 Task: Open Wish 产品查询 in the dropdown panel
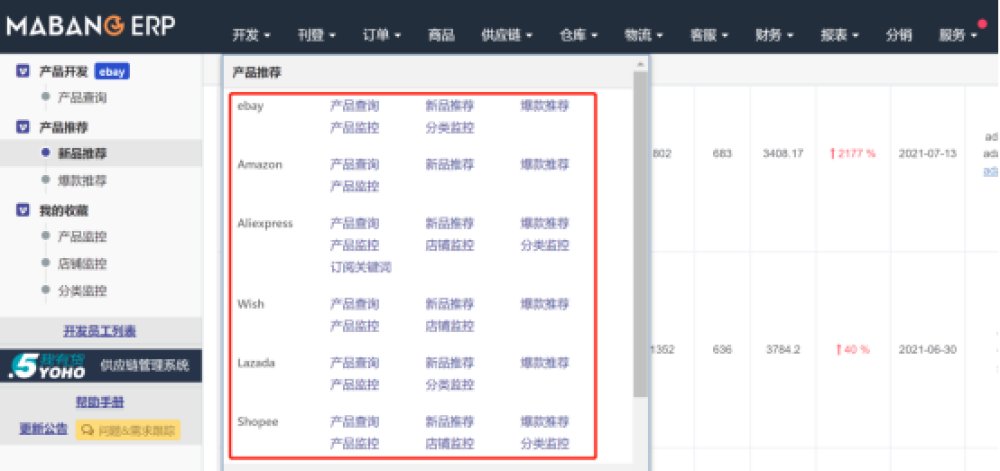355,304
